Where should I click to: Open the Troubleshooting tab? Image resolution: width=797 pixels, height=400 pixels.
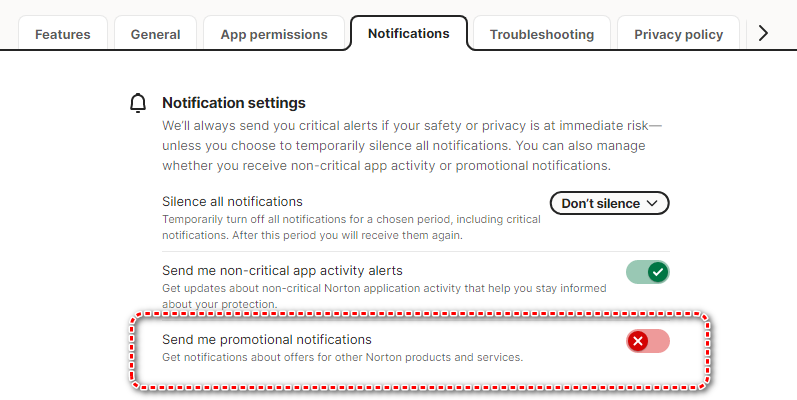pyautogui.click(x=541, y=34)
